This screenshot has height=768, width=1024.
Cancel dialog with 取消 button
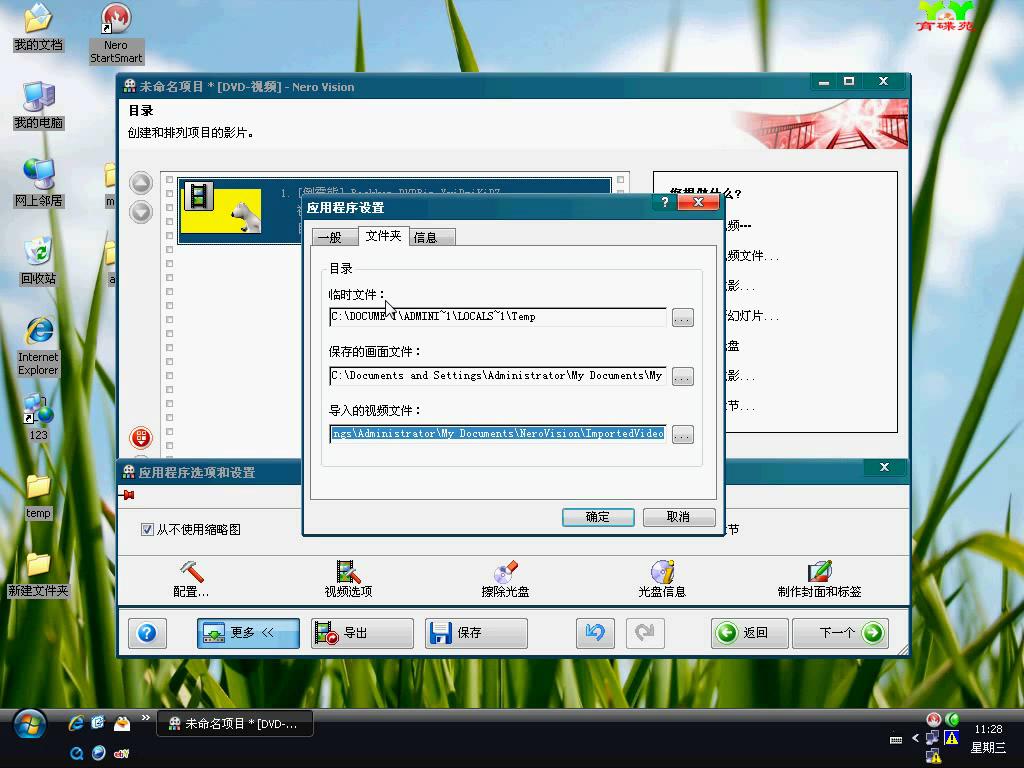(679, 517)
